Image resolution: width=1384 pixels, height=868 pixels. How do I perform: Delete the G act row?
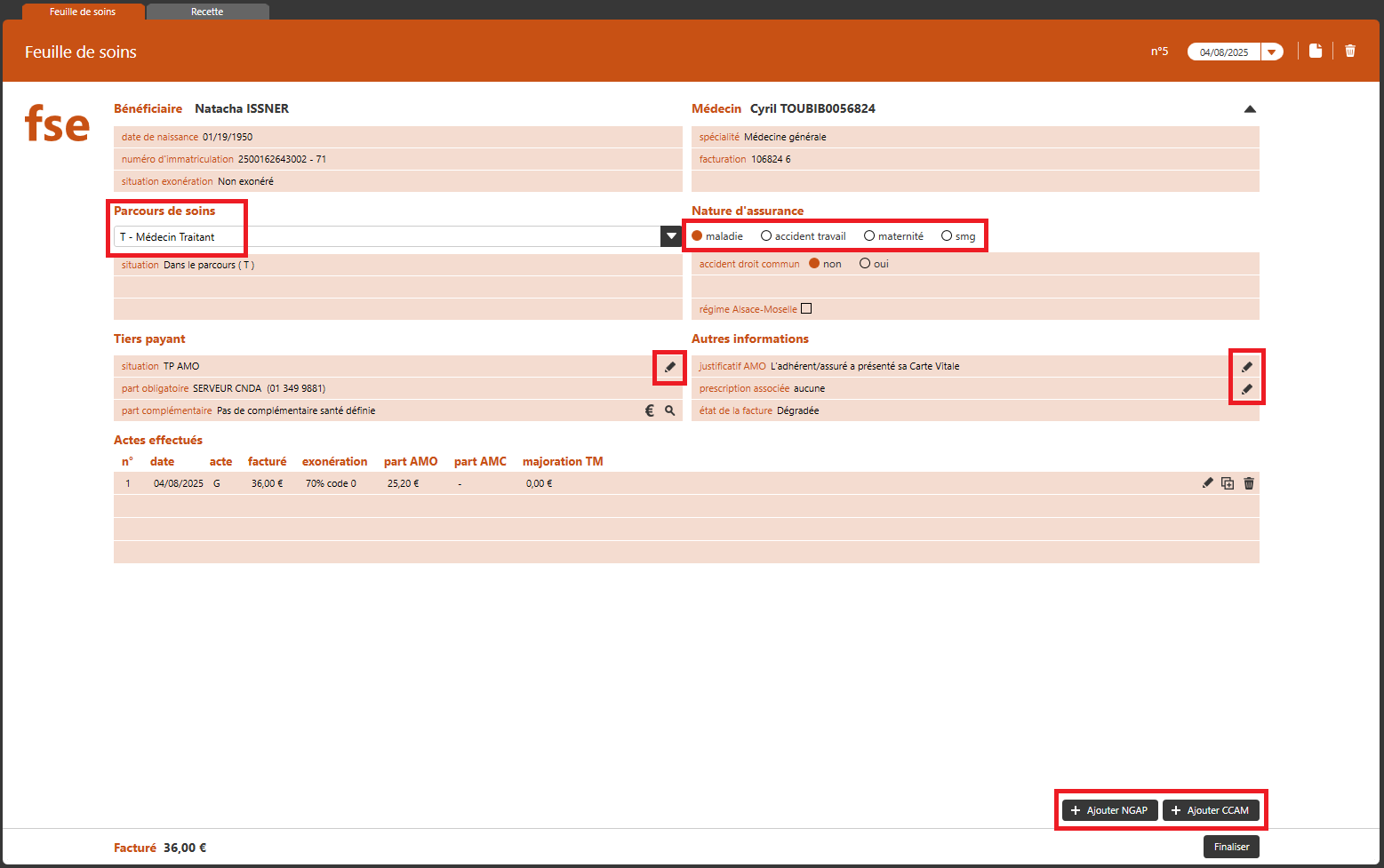(1249, 483)
